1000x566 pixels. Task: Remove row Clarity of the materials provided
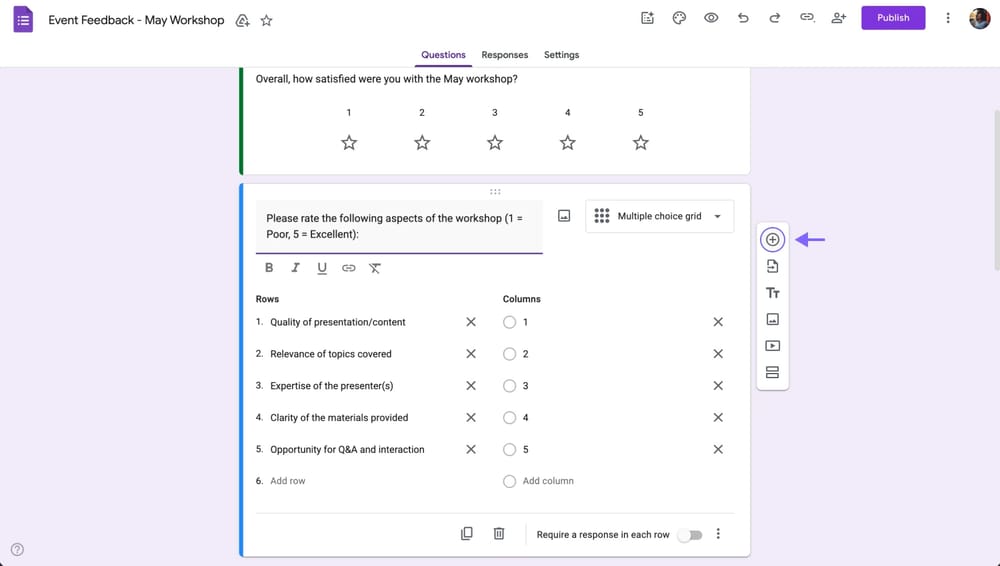(x=471, y=417)
